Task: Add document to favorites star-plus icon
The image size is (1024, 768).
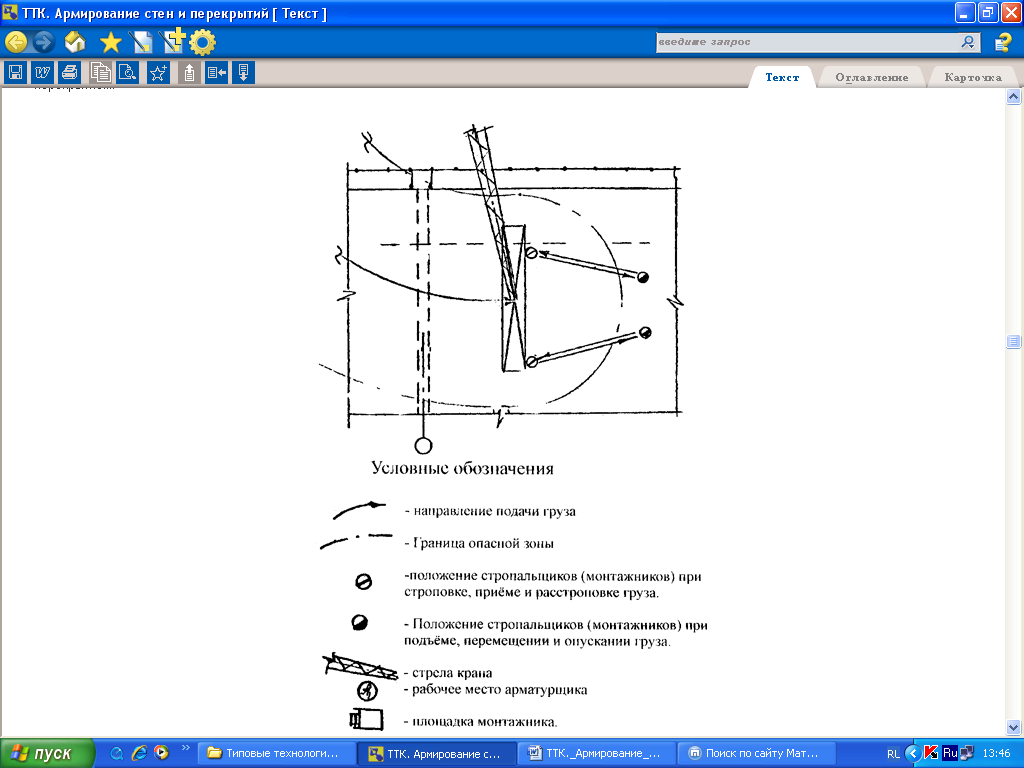Action: pyautogui.click(x=158, y=72)
